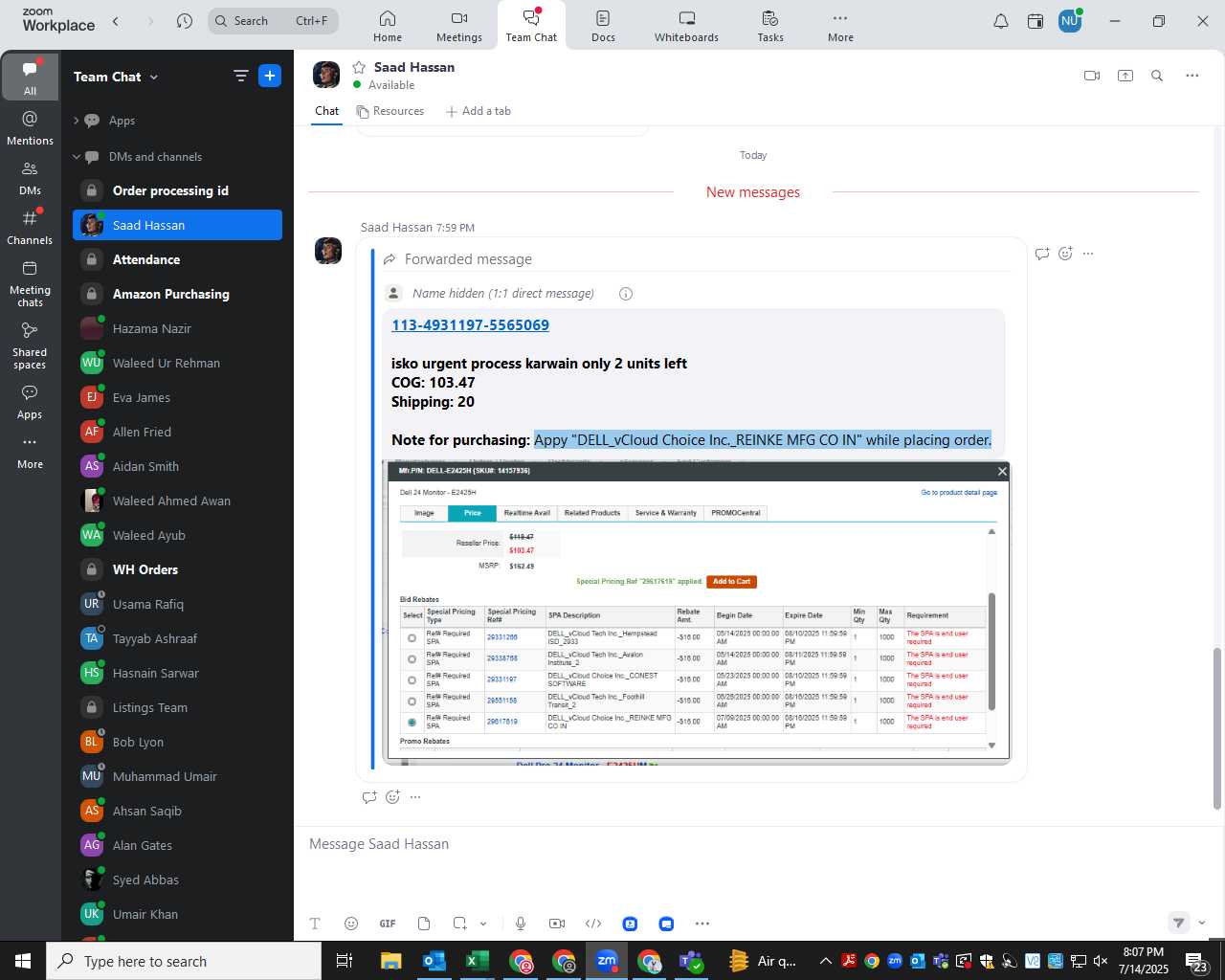Open Shared spaces in sidebar
This screenshot has height=980, width=1225.
[30, 345]
